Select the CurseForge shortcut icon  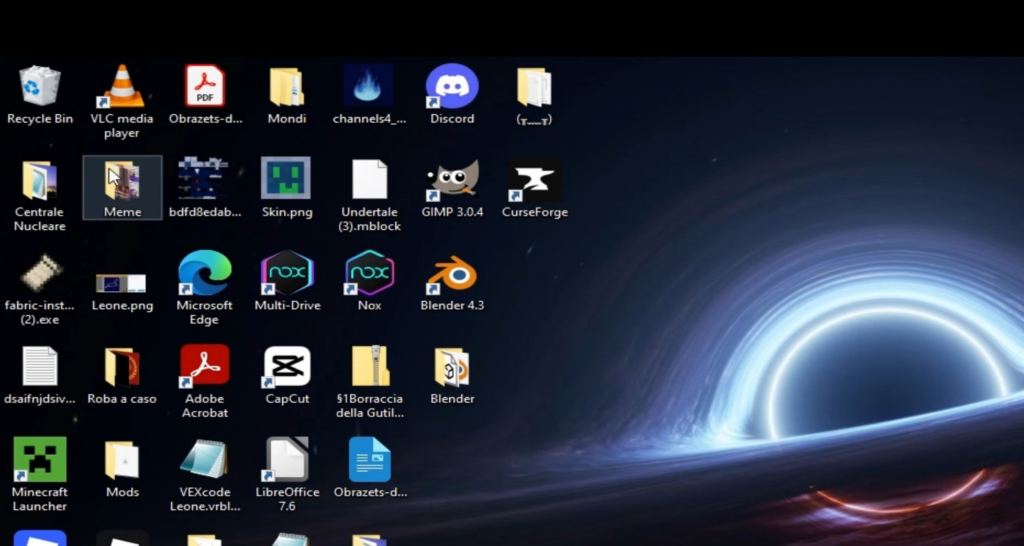534,180
